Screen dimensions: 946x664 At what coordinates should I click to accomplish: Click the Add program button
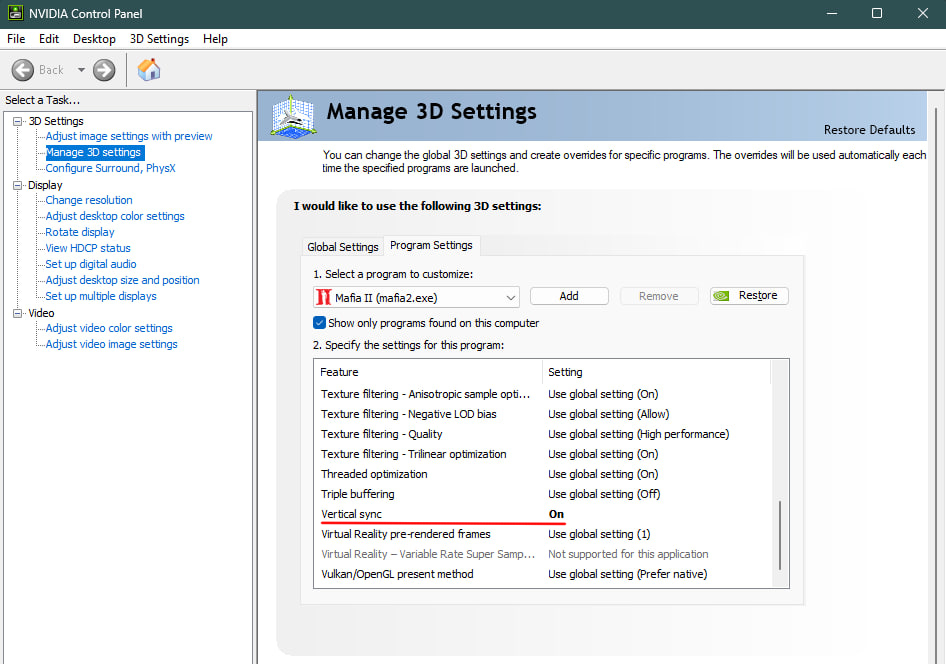[x=569, y=296]
